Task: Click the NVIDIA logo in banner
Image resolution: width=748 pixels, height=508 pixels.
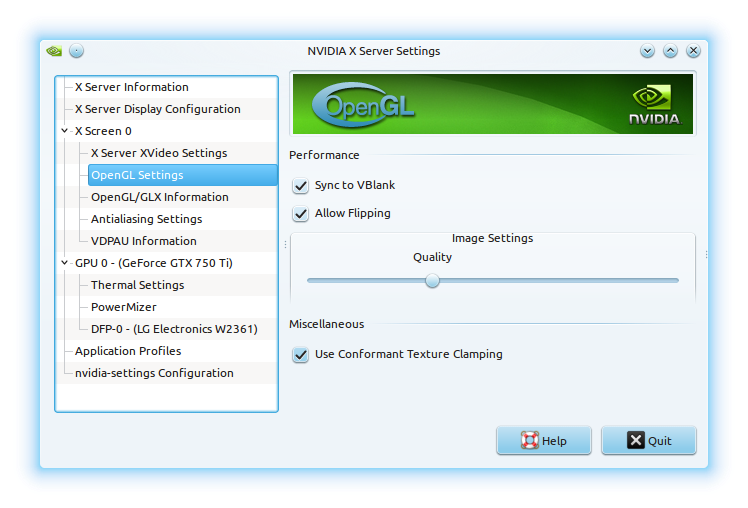Action: pos(654,105)
